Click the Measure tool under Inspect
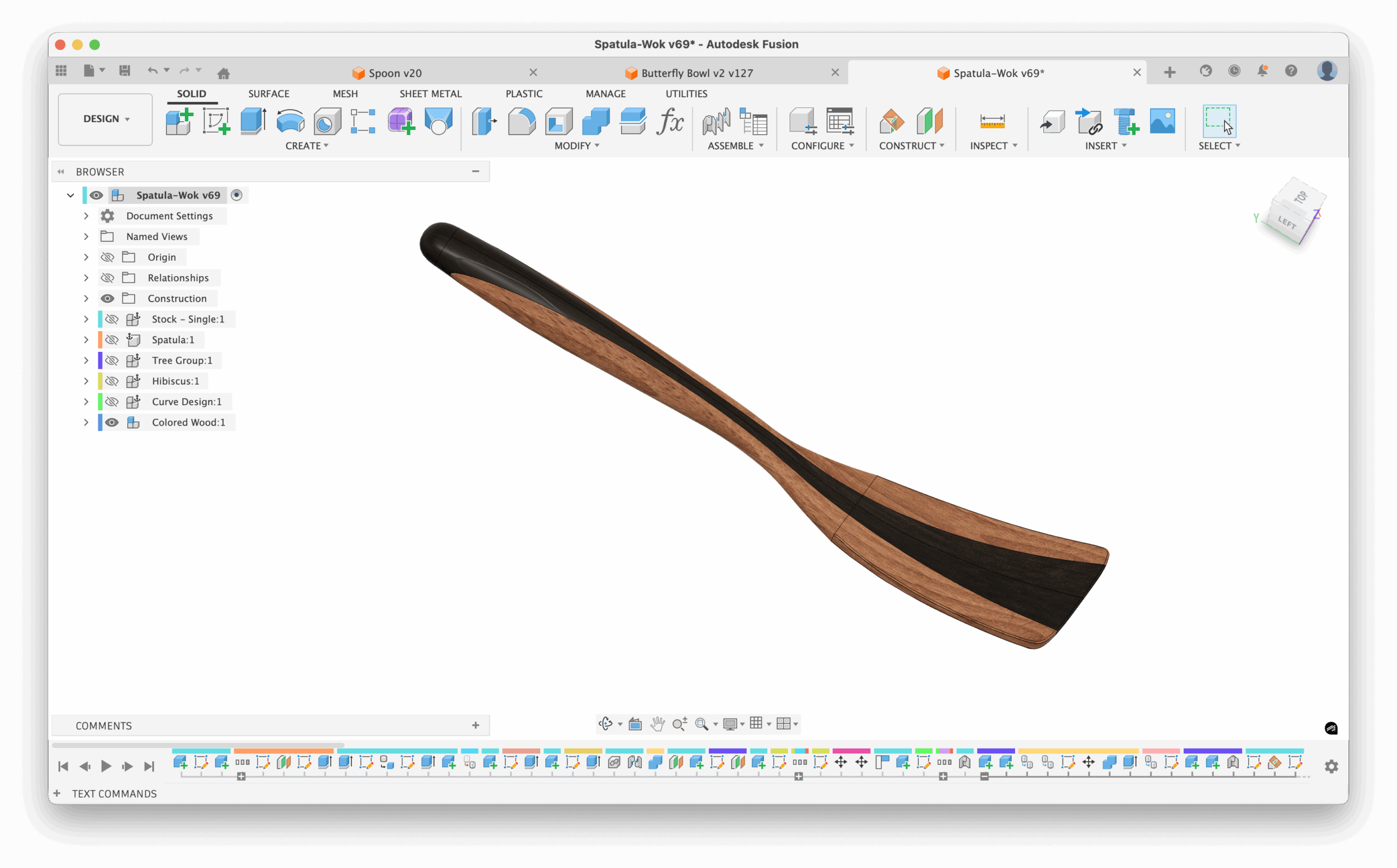Screen dimensions: 1397x868 (992, 121)
